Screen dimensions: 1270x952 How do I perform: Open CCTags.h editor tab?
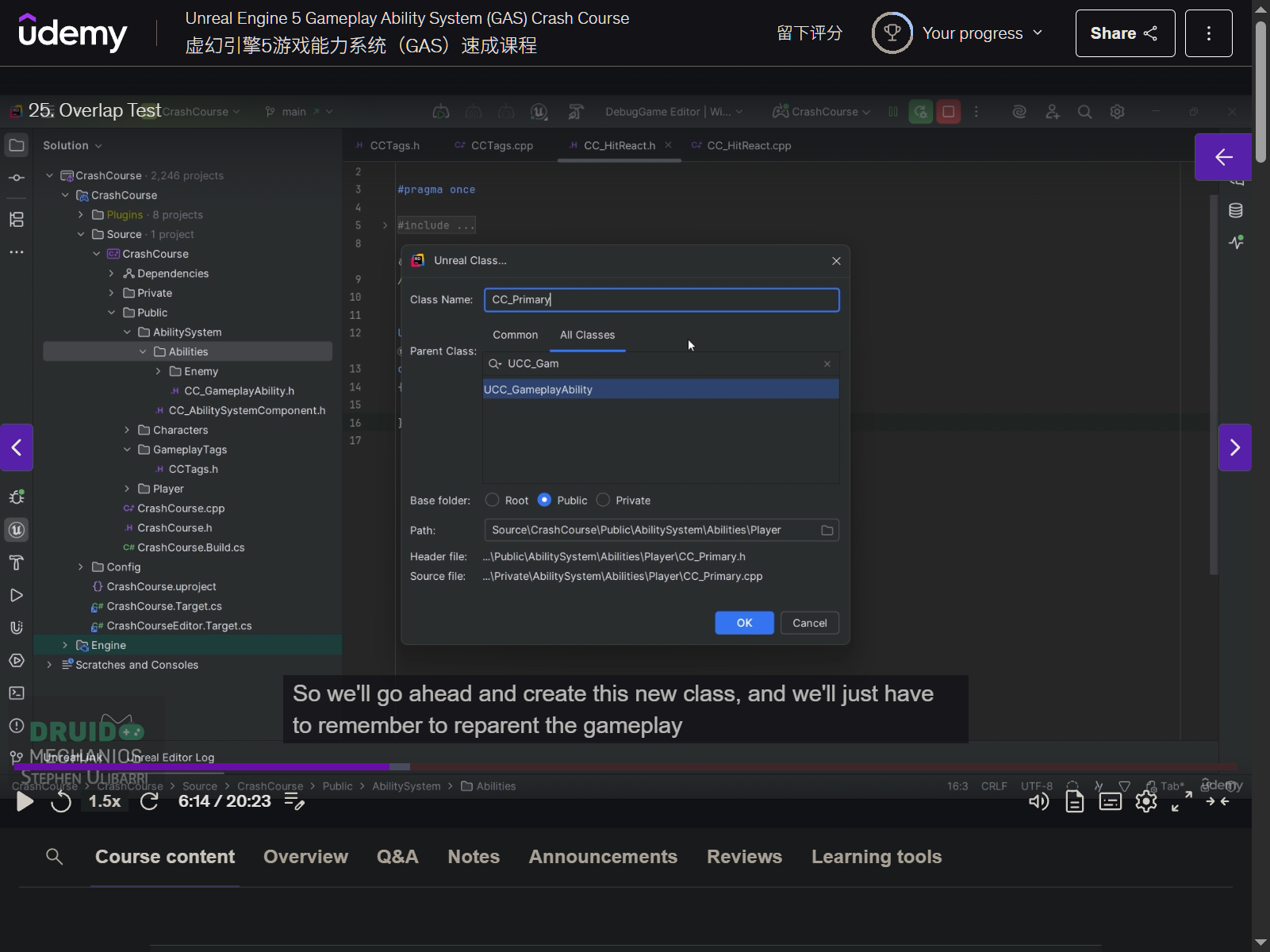pyautogui.click(x=387, y=145)
